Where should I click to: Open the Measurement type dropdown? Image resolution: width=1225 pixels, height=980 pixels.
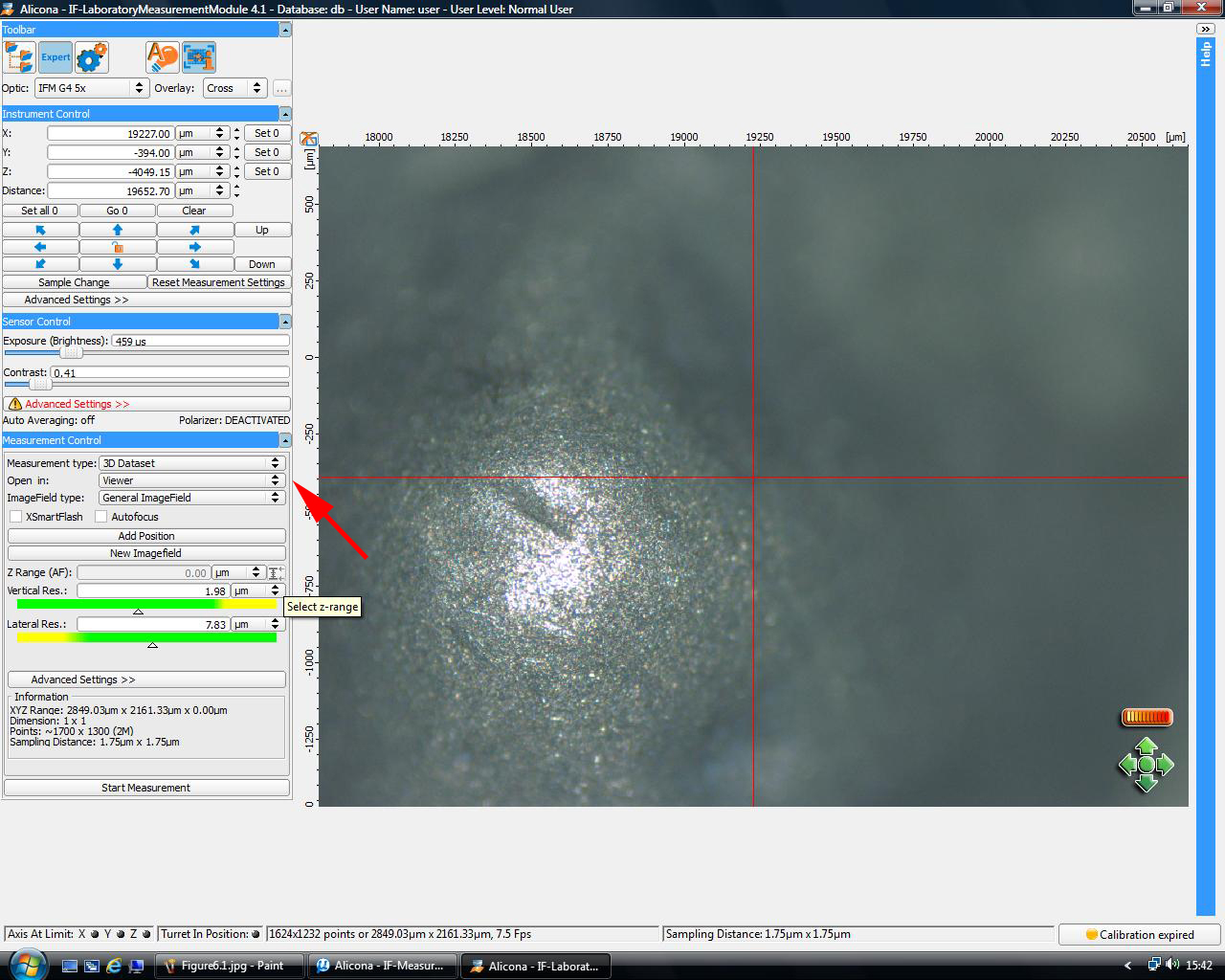191,463
